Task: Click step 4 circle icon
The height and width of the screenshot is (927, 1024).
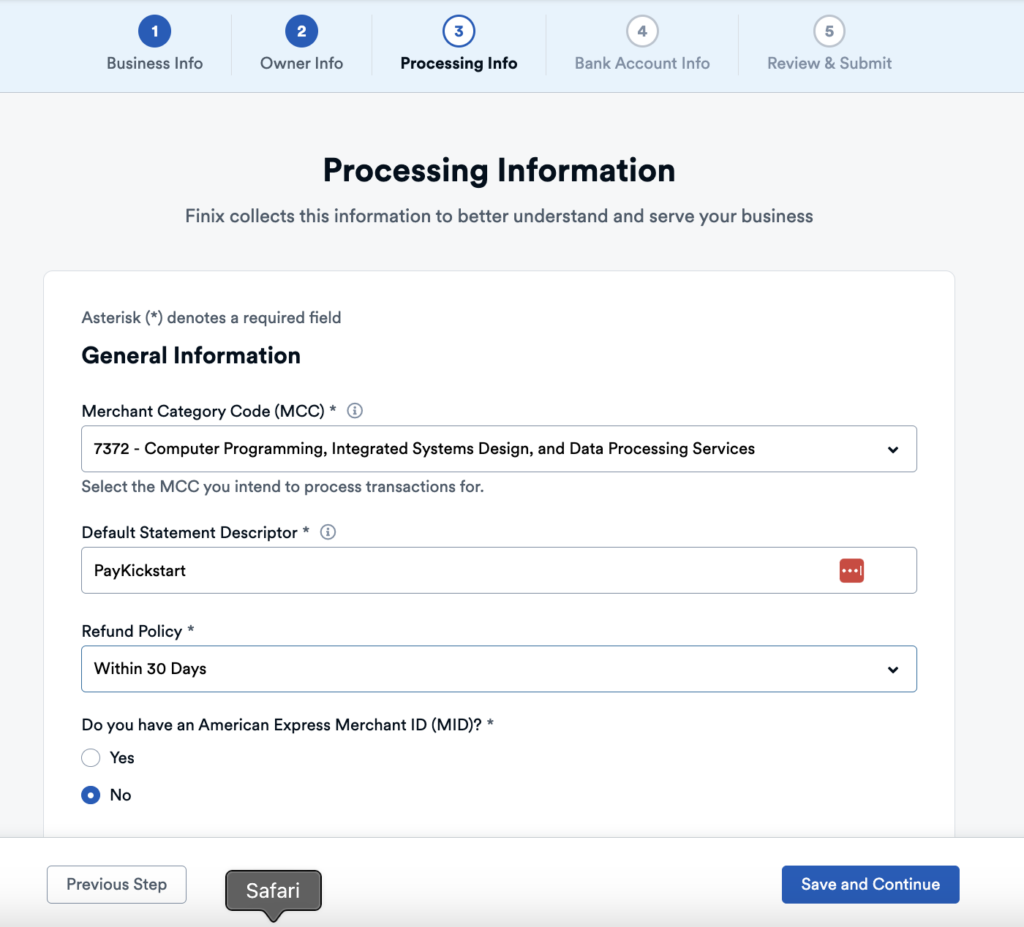Action: (642, 32)
